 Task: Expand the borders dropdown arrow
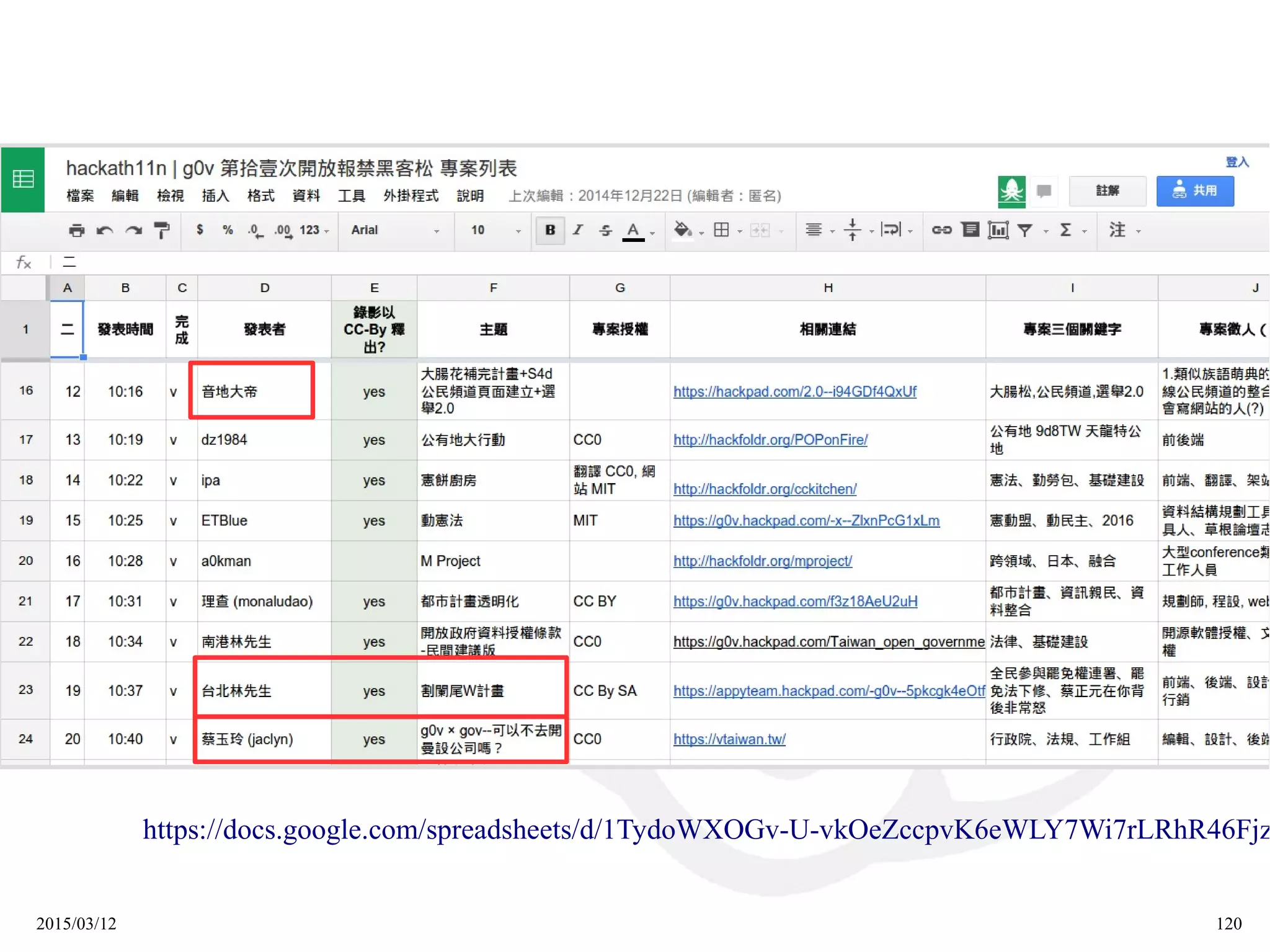739,232
